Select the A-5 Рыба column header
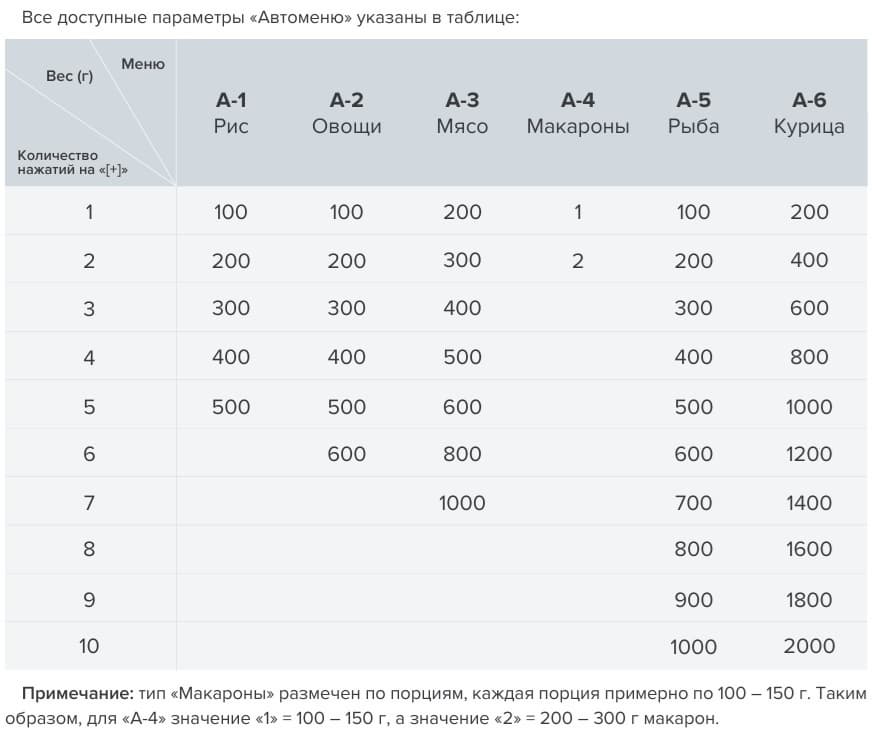Screen dimensions: 872x744 point(693,113)
